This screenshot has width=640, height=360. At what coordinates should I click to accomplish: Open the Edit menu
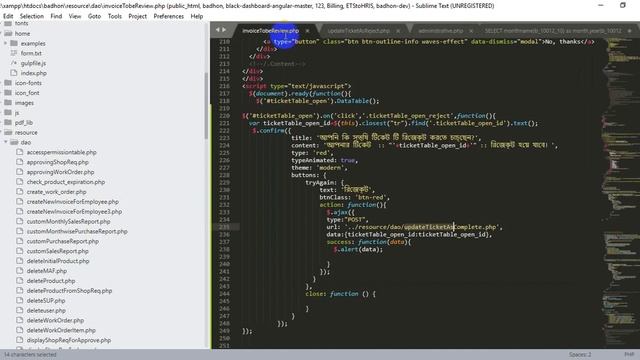8,16
